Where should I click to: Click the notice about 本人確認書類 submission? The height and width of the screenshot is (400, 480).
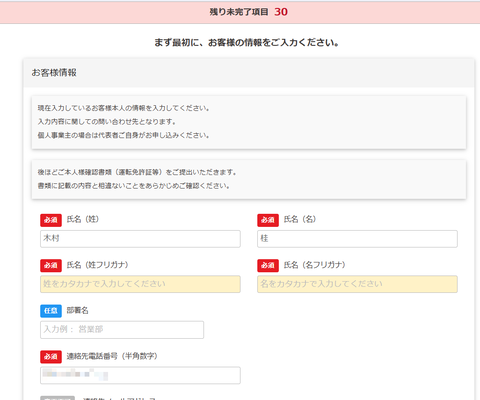point(249,179)
